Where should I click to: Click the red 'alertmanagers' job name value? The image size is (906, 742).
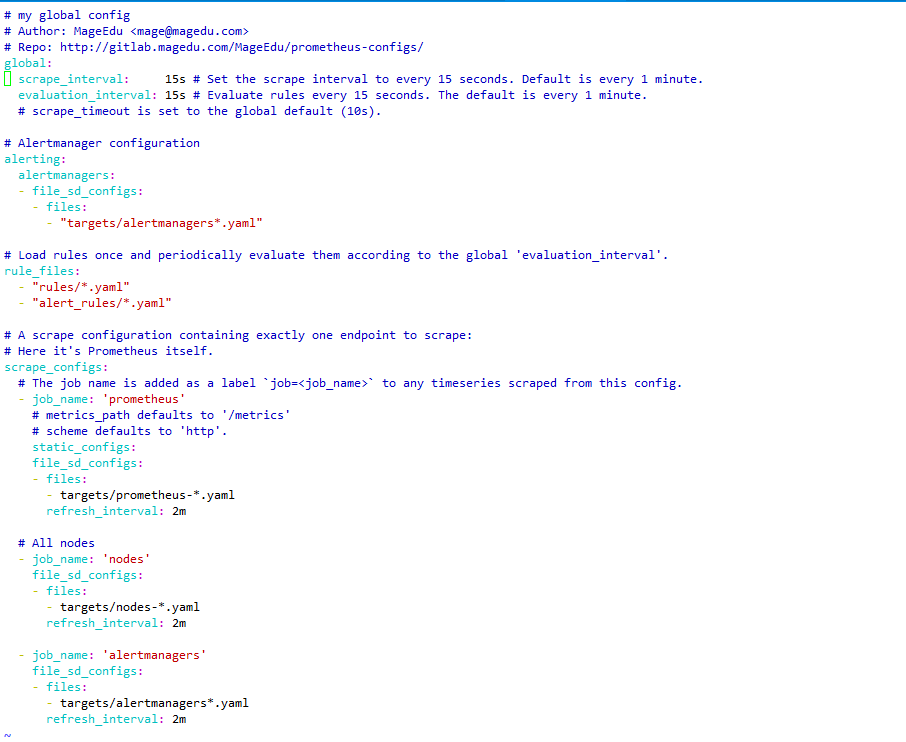154,655
